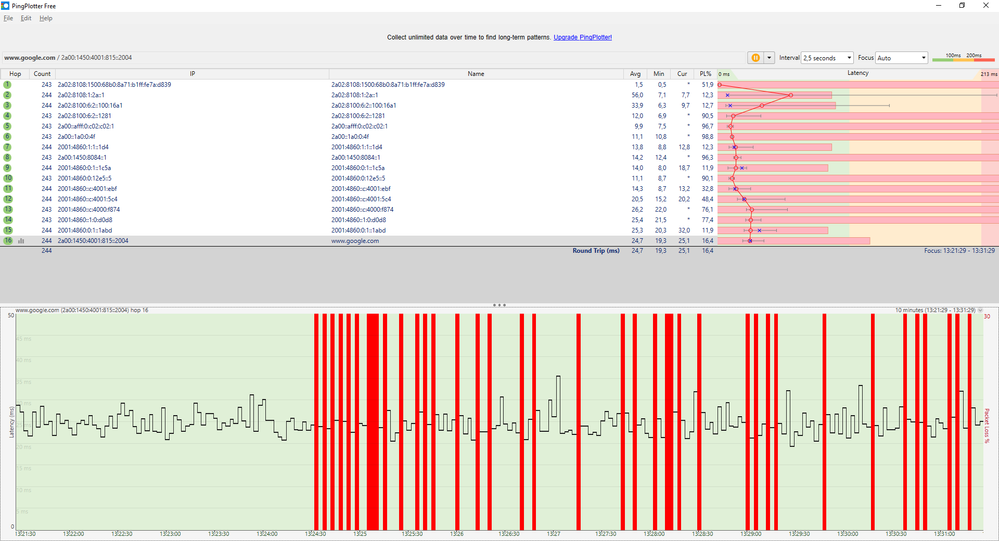Viewport: 999px width, 541px height.
Task: Sort by the PL% column header
Action: click(705, 74)
